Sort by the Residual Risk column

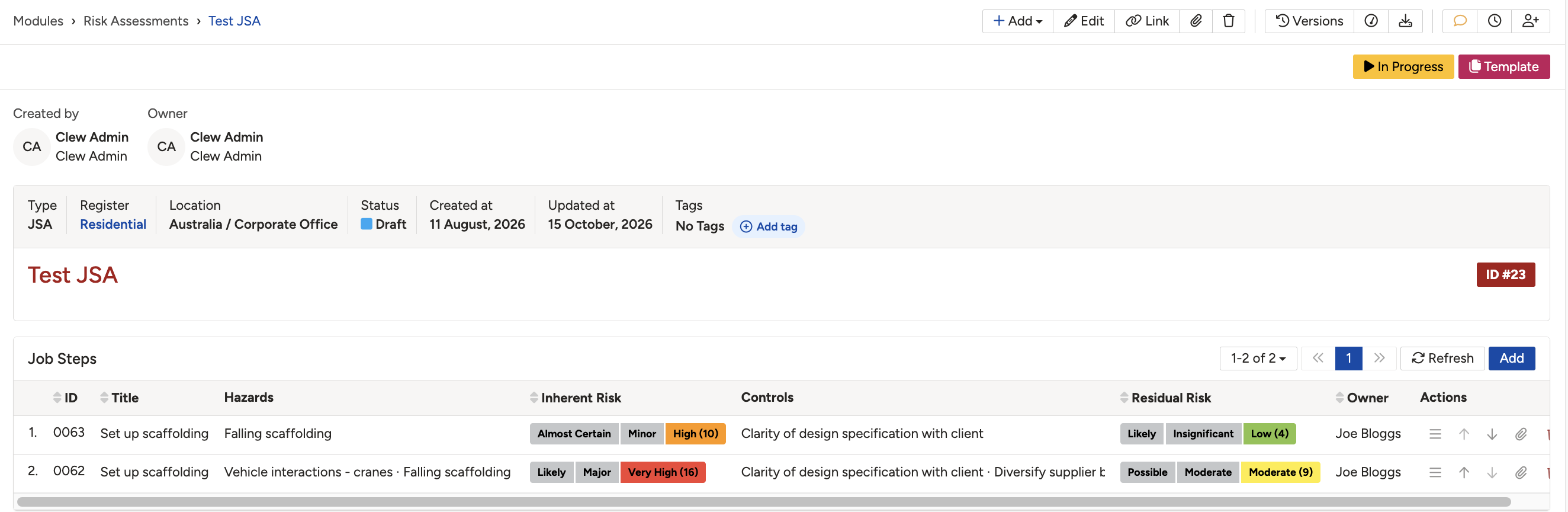1165,398
